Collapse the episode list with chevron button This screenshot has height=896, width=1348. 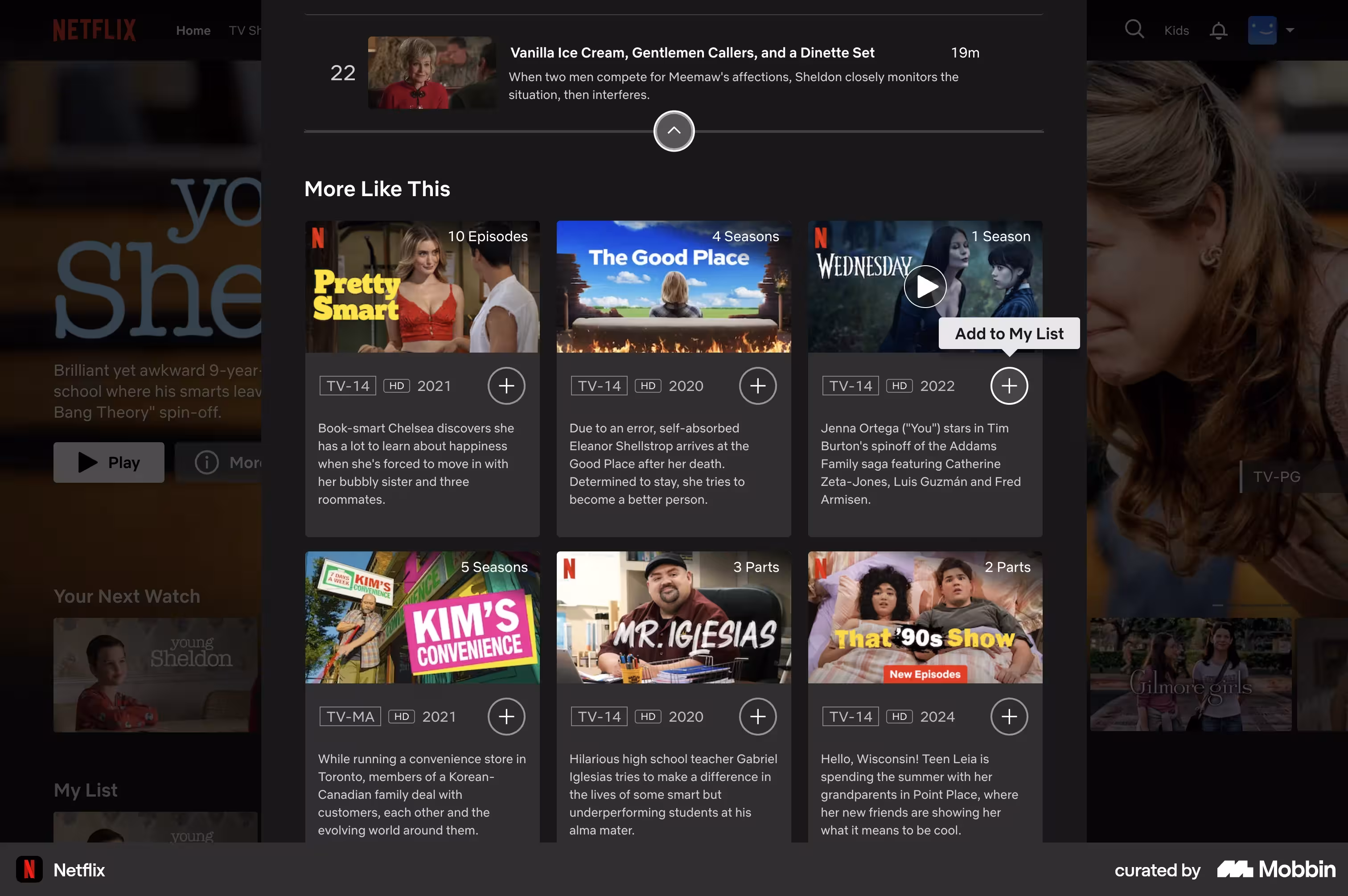[x=674, y=131]
